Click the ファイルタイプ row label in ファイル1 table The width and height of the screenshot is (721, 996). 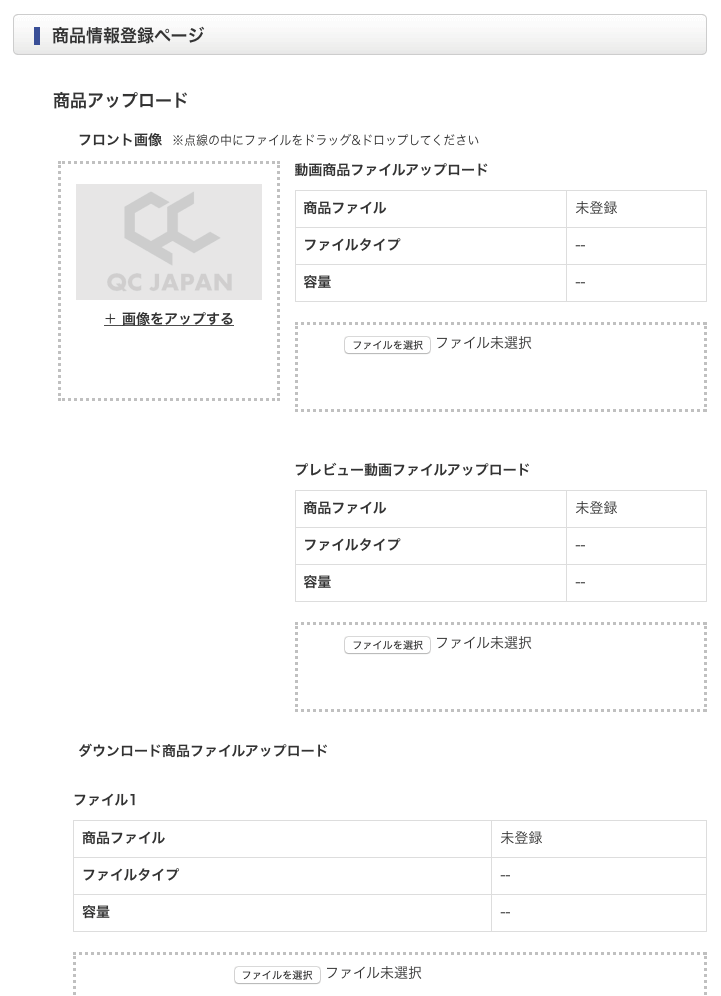pos(130,875)
